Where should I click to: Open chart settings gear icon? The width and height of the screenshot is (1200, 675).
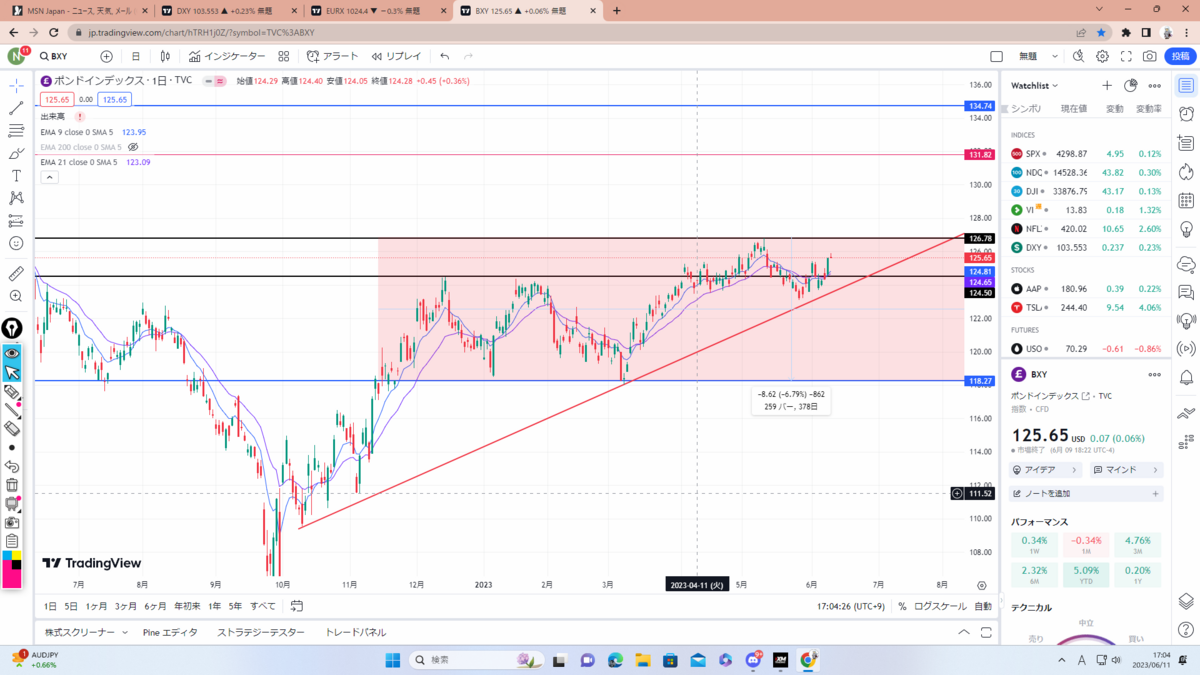(1102, 56)
